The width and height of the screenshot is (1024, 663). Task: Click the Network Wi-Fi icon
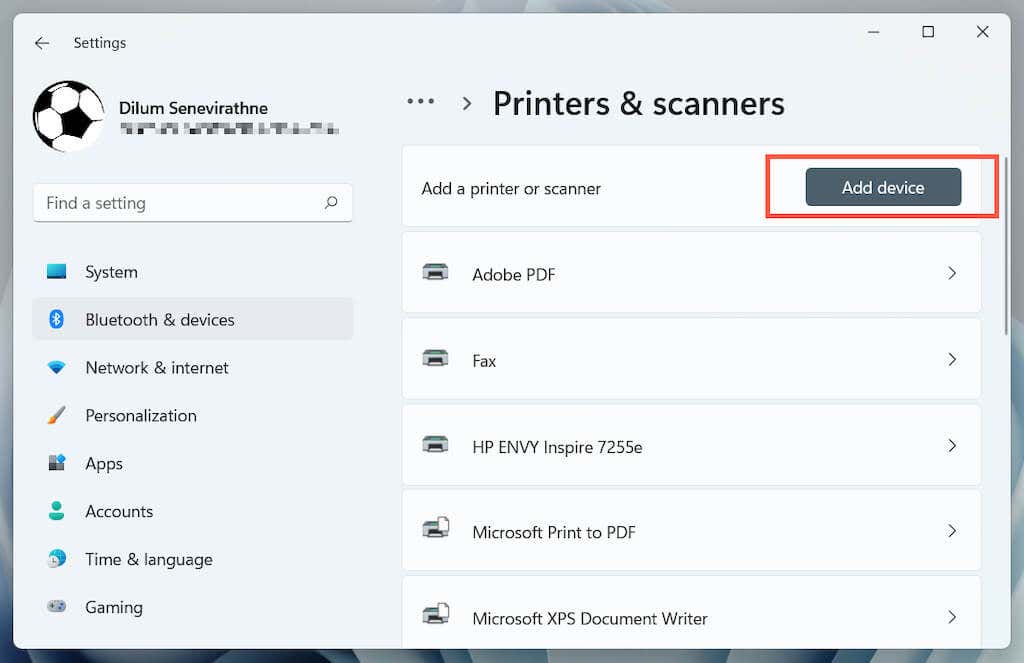point(56,367)
